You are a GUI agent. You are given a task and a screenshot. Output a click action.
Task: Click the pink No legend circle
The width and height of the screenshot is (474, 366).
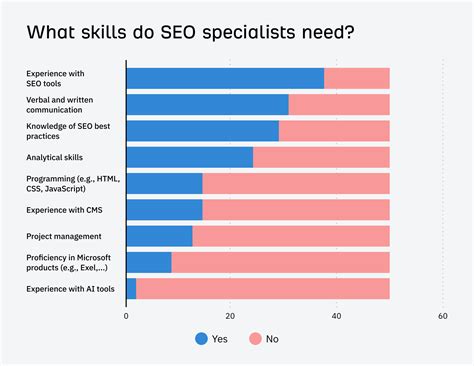pos(255,339)
